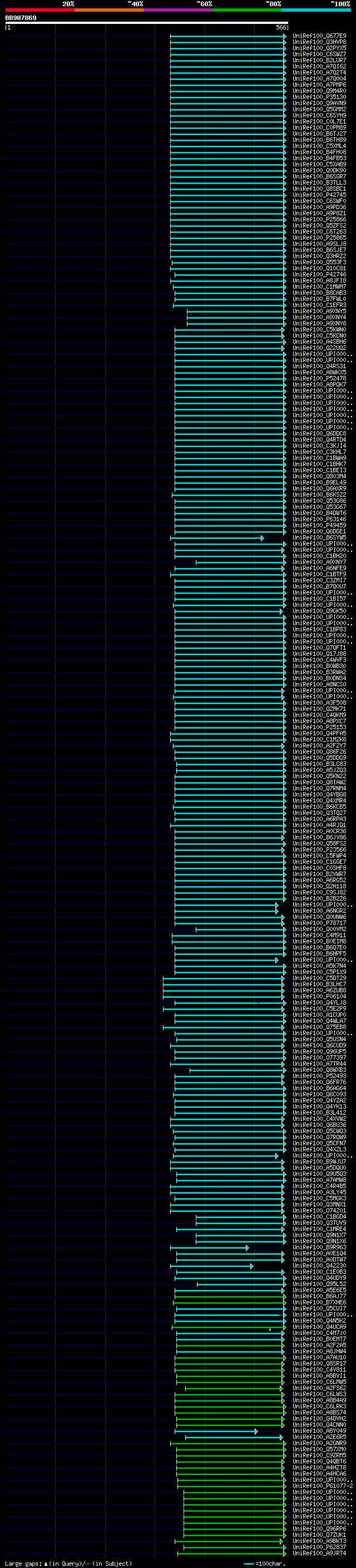The width and height of the screenshot is (356, 1568).
Task: Click the UniRef100_C0PM89 label
Action: pyautogui.click(x=319, y=128)
